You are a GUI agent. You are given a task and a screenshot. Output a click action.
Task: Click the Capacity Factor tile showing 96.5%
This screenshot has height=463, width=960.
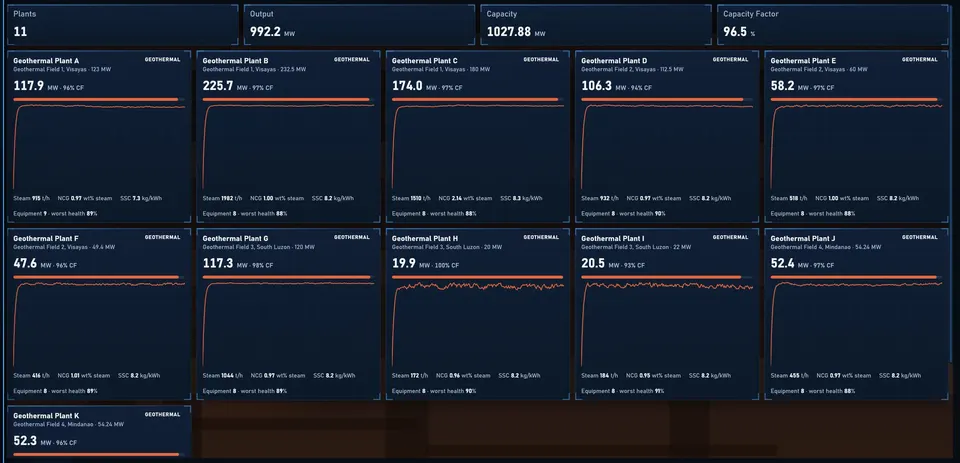point(833,24)
